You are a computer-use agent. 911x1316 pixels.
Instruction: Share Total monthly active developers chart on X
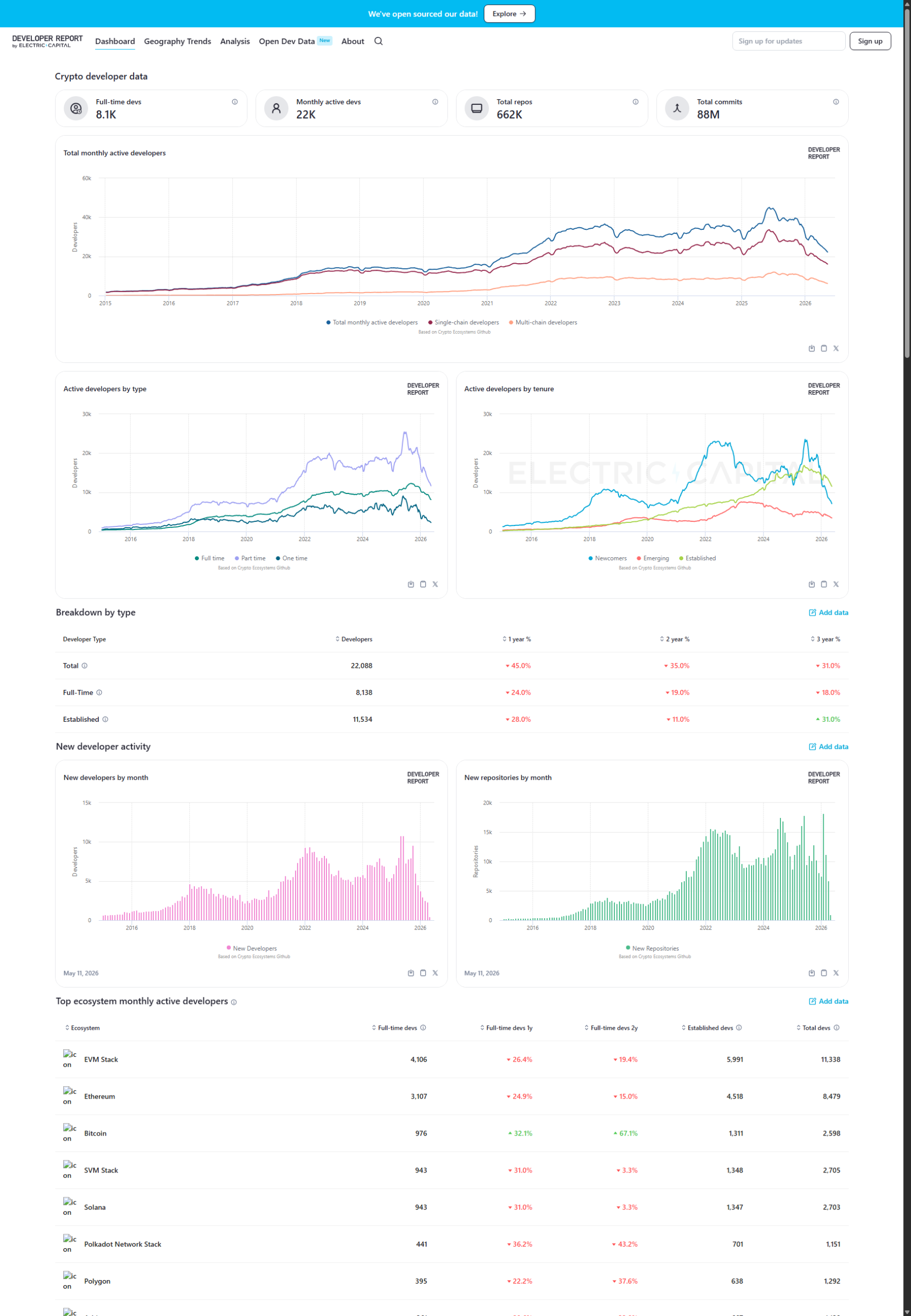point(835,348)
